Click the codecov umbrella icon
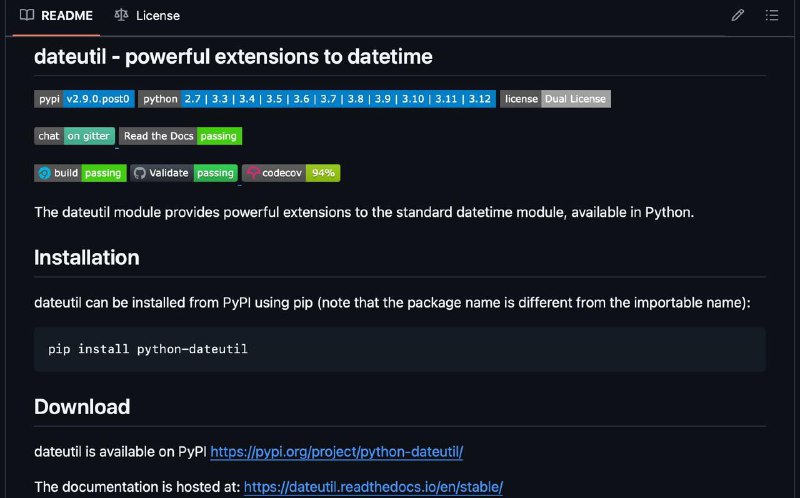 [253, 173]
